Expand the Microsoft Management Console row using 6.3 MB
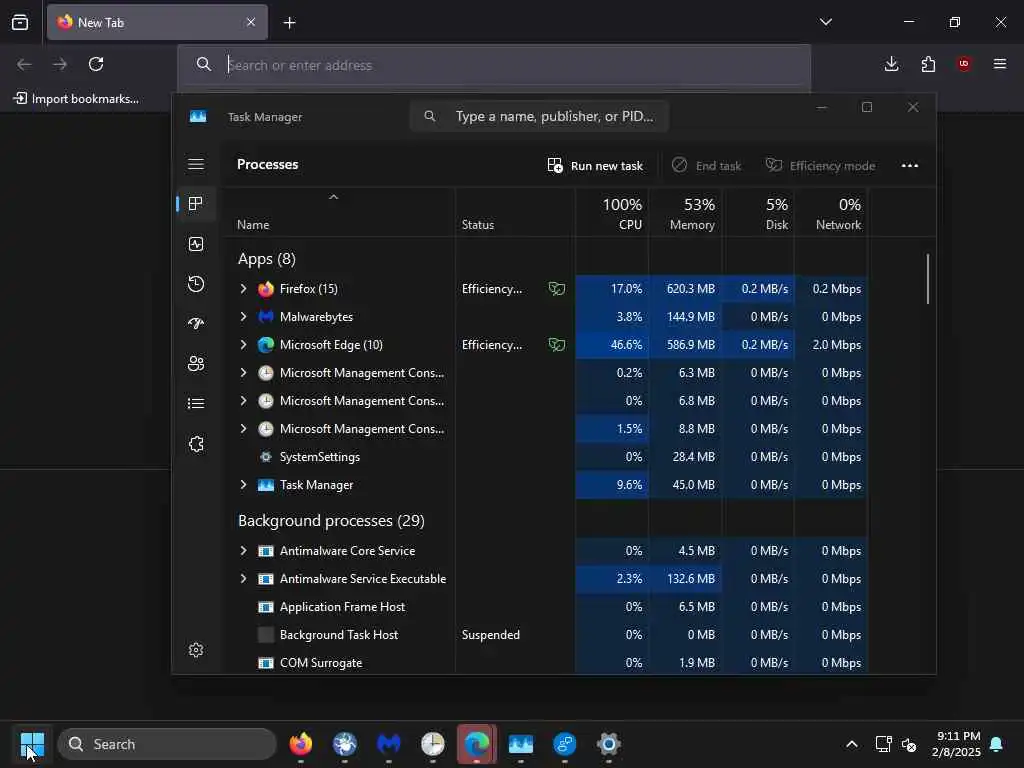1024x768 pixels. (244, 373)
